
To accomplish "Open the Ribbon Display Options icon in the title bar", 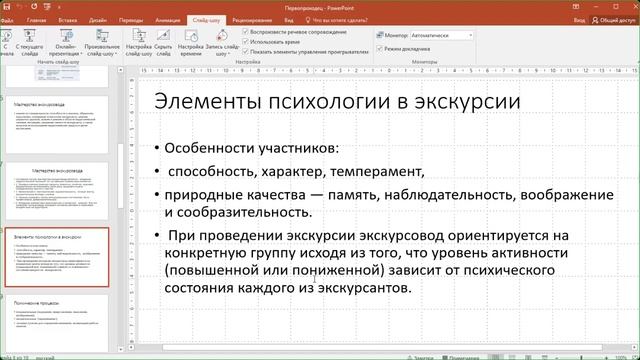I will tap(576, 7).
